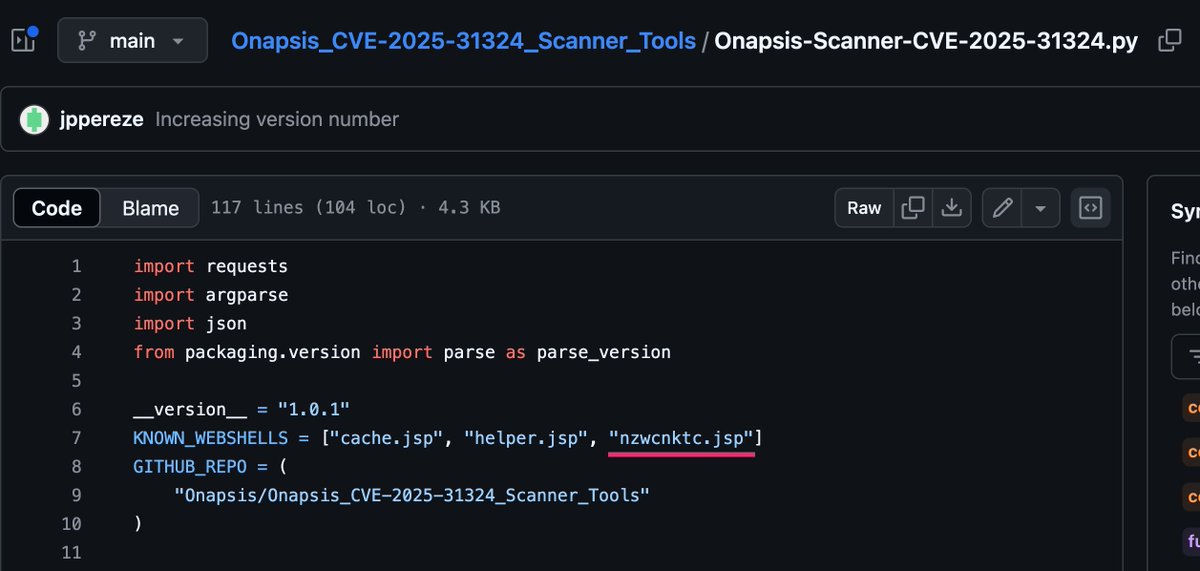Click the 'import json' code line

(190, 324)
